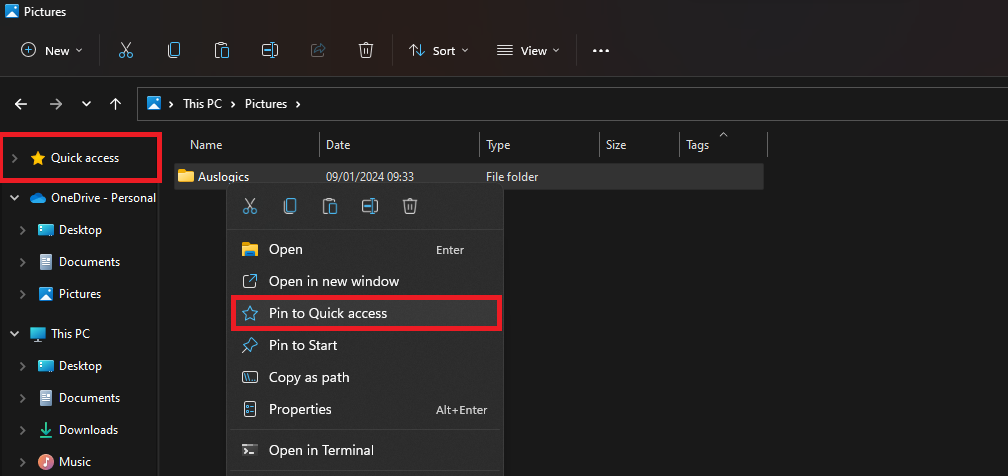Click the Up arrow navigation button

(116, 104)
